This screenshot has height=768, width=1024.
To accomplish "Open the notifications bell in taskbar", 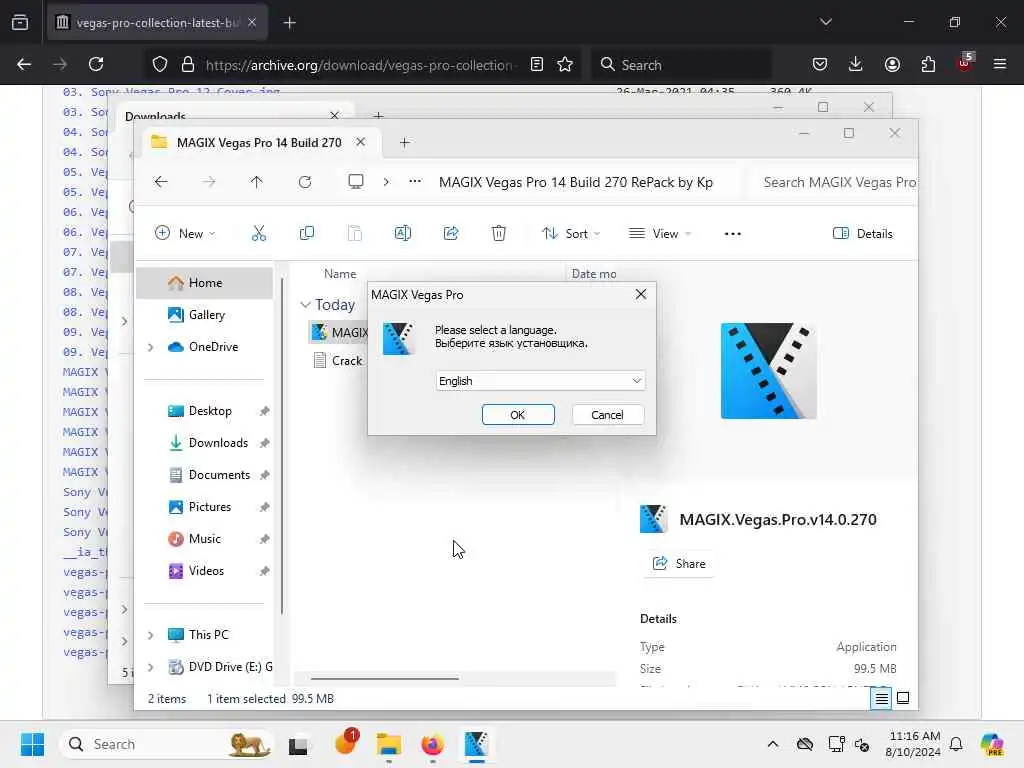I will pyautogui.click(x=956, y=744).
